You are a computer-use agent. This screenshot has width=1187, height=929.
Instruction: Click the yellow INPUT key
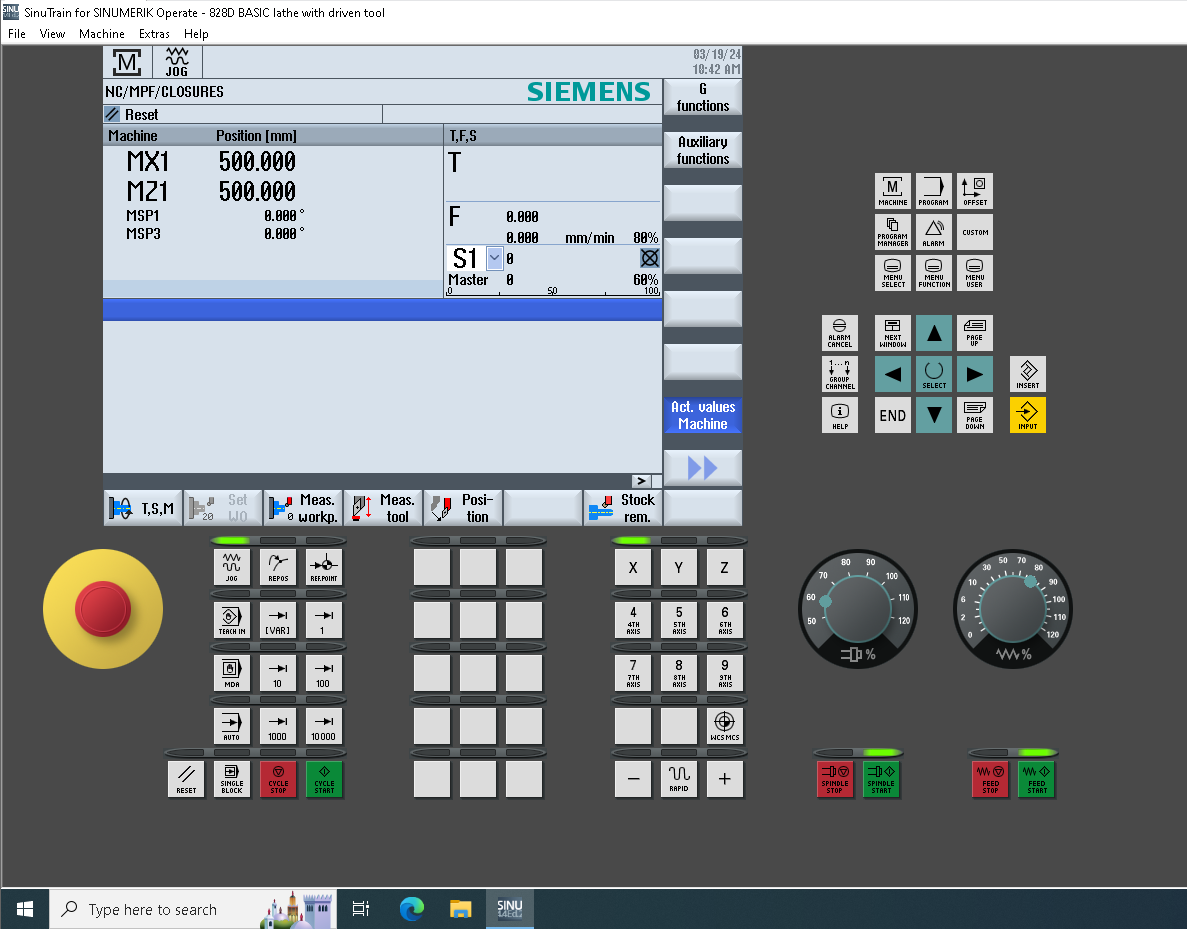[1027, 415]
